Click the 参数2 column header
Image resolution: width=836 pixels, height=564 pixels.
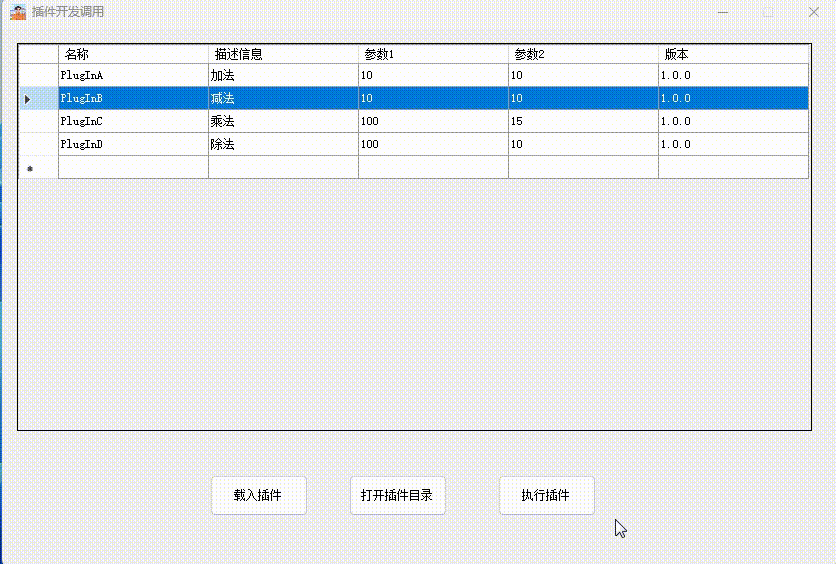click(583, 54)
